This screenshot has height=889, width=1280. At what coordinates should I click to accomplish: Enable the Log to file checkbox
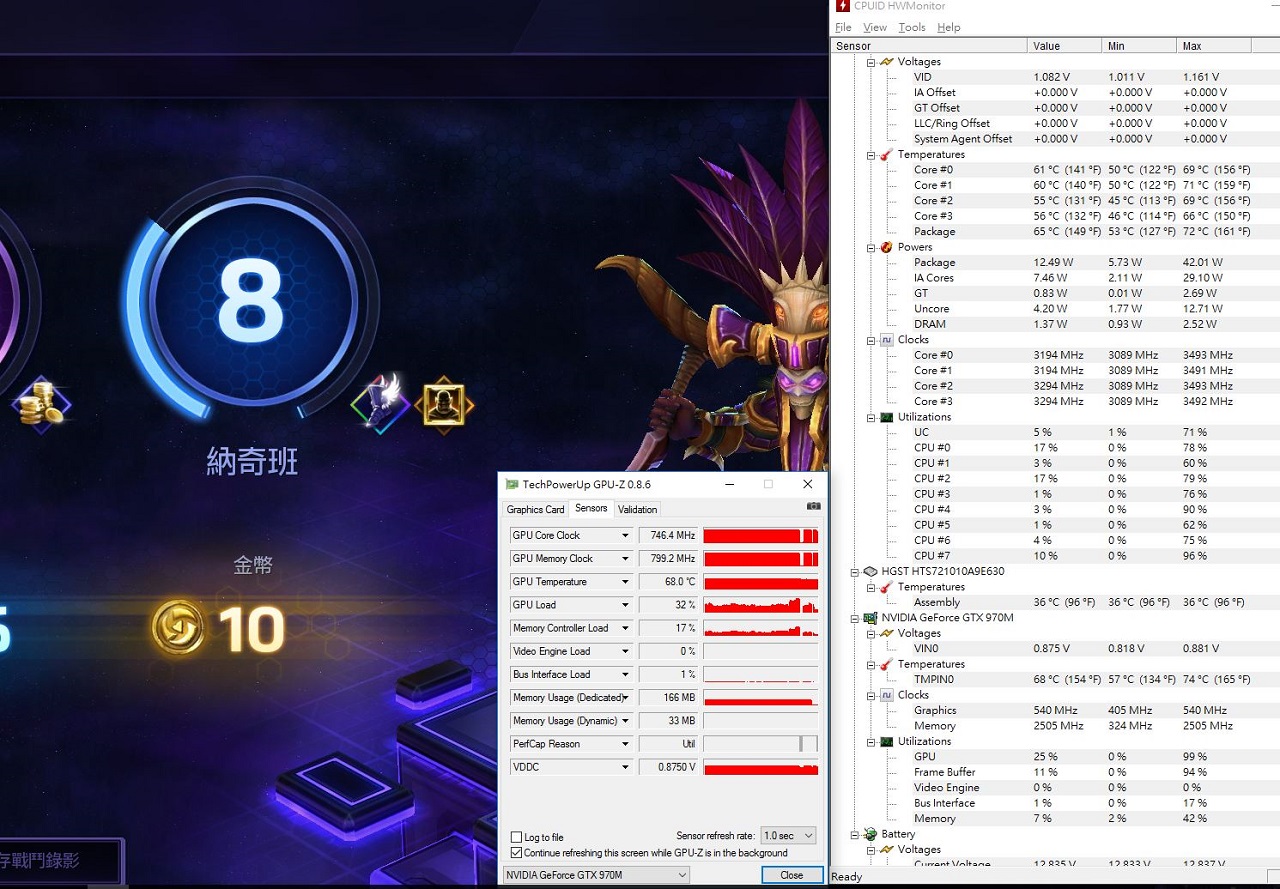(516, 837)
